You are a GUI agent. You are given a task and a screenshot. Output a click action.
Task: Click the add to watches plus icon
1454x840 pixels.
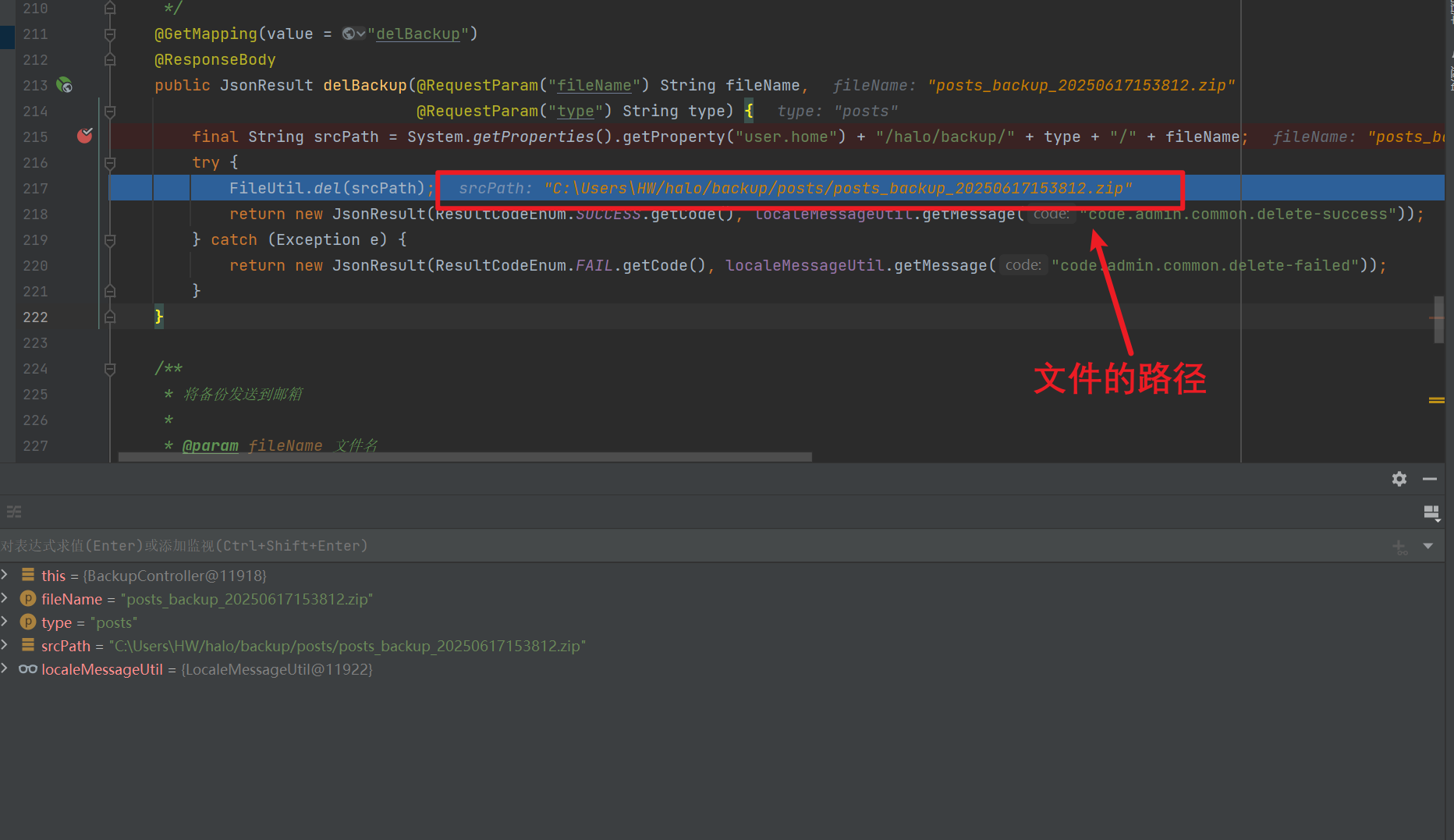[x=1400, y=547]
